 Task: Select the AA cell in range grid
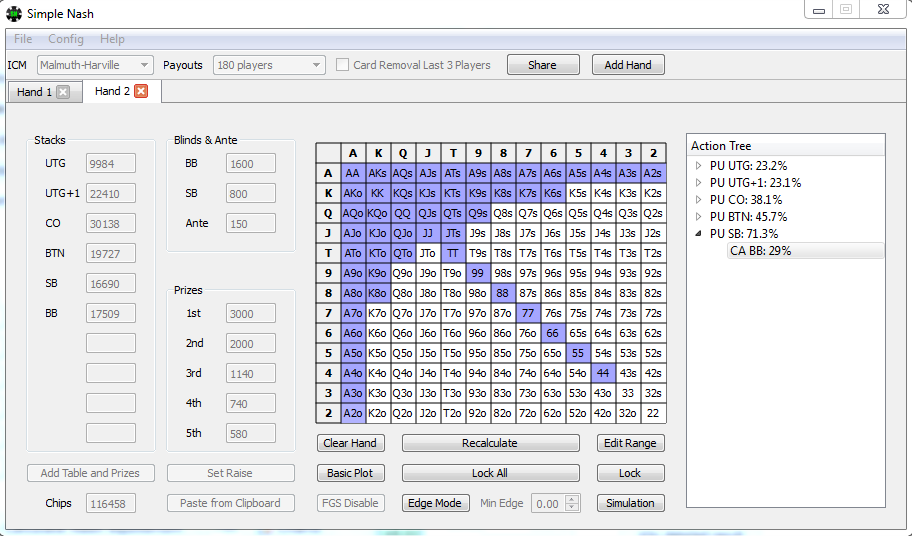point(353,173)
